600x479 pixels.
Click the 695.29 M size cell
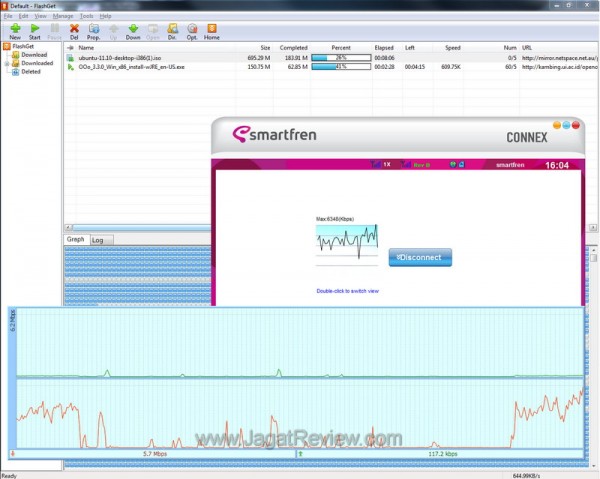(x=259, y=58)
